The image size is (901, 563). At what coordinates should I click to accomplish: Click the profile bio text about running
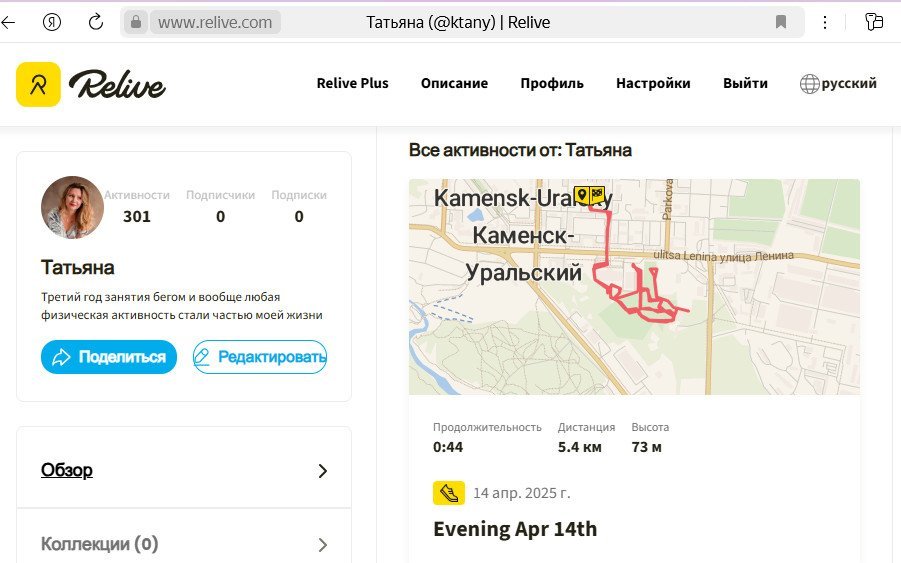tap(182, 306)
